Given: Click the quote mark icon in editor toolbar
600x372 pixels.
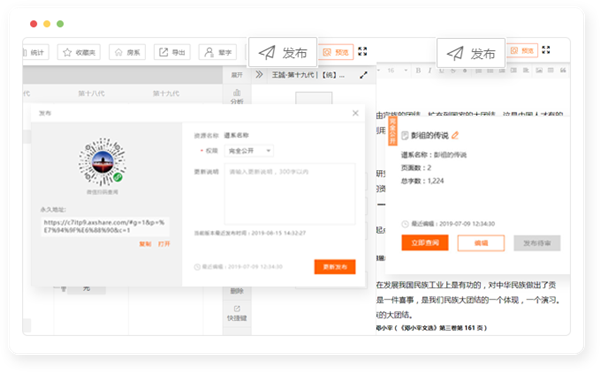Looking at the screenshot, I should point(563,70).
